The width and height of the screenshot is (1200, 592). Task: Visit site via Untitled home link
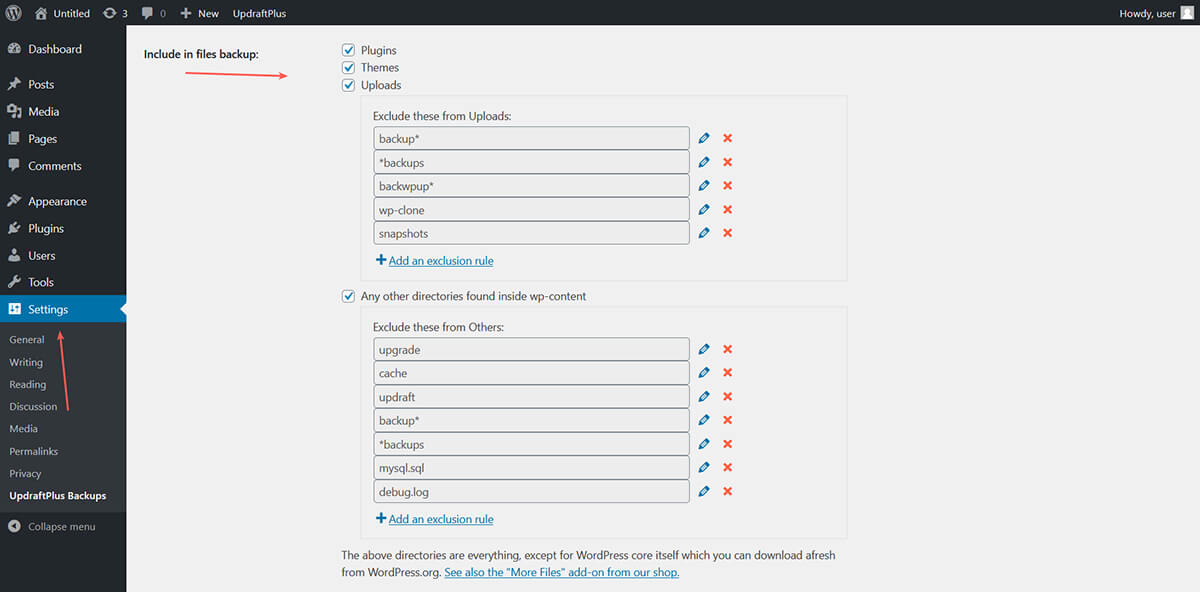pos(62,13)
